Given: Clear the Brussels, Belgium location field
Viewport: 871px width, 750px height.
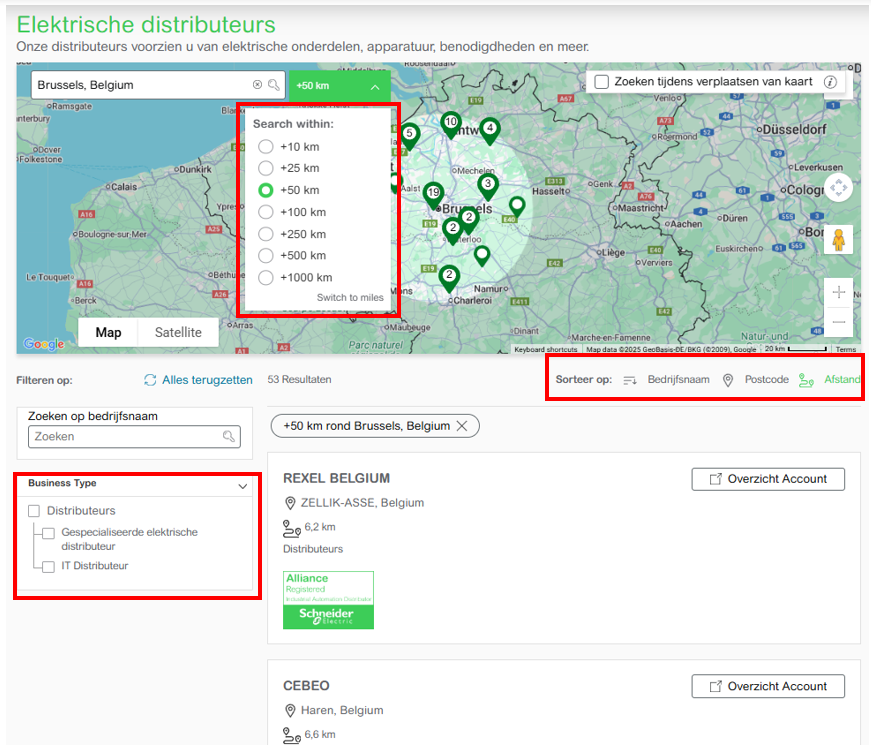Looking at the screenshot, I should (257, 84).
